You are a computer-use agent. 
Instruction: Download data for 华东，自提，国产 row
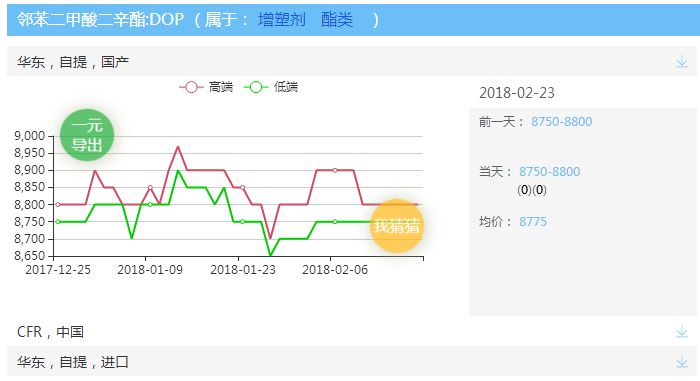[682, 62]
